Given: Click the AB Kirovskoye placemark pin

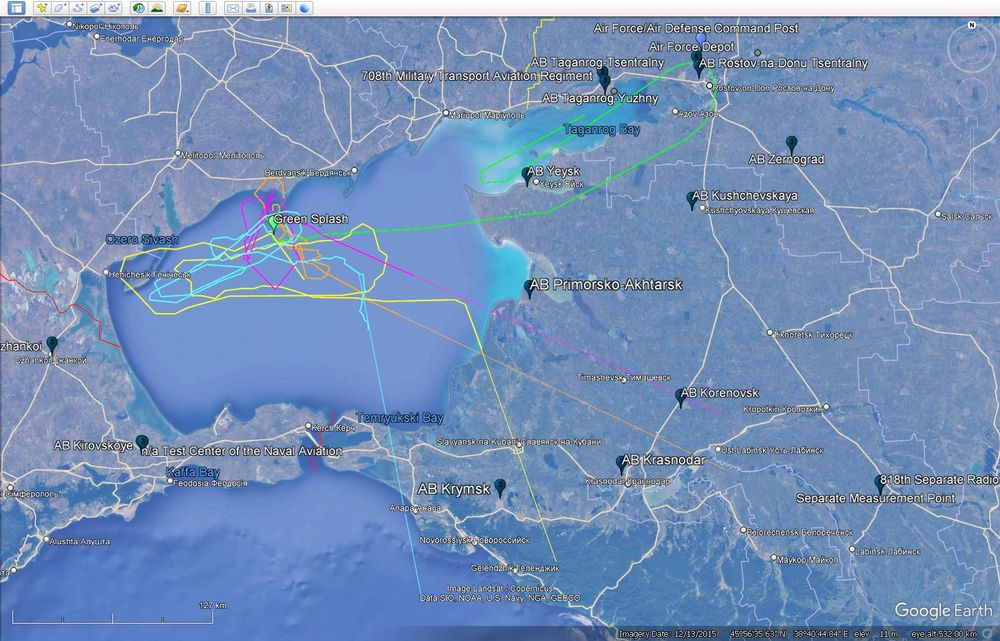Looking at the screenshot, I should click(x=142, y=444).
